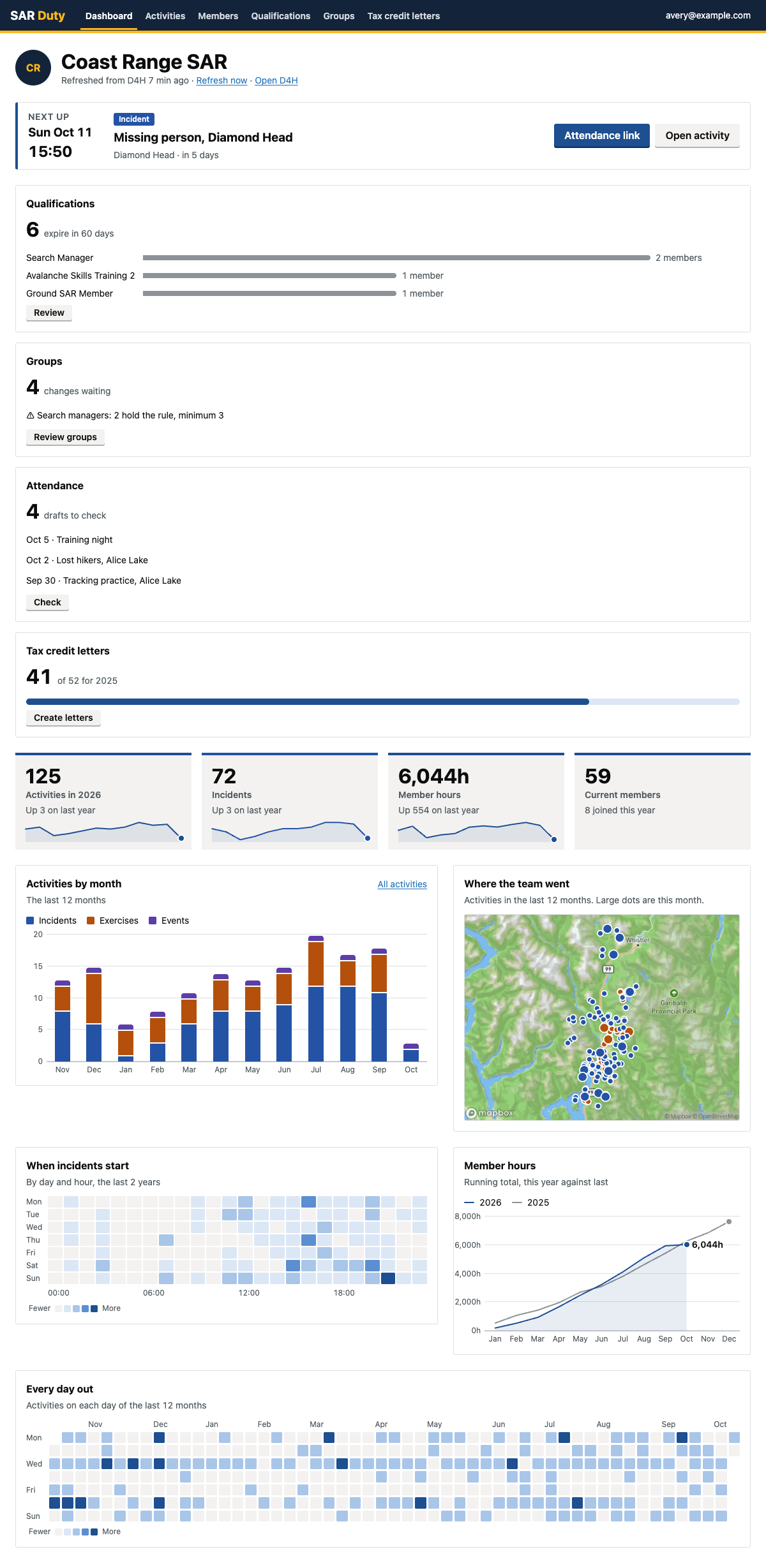Select the "Missing person, Diamond Head" title
This screenshot has width=766, height=1568.
point(203,137)
